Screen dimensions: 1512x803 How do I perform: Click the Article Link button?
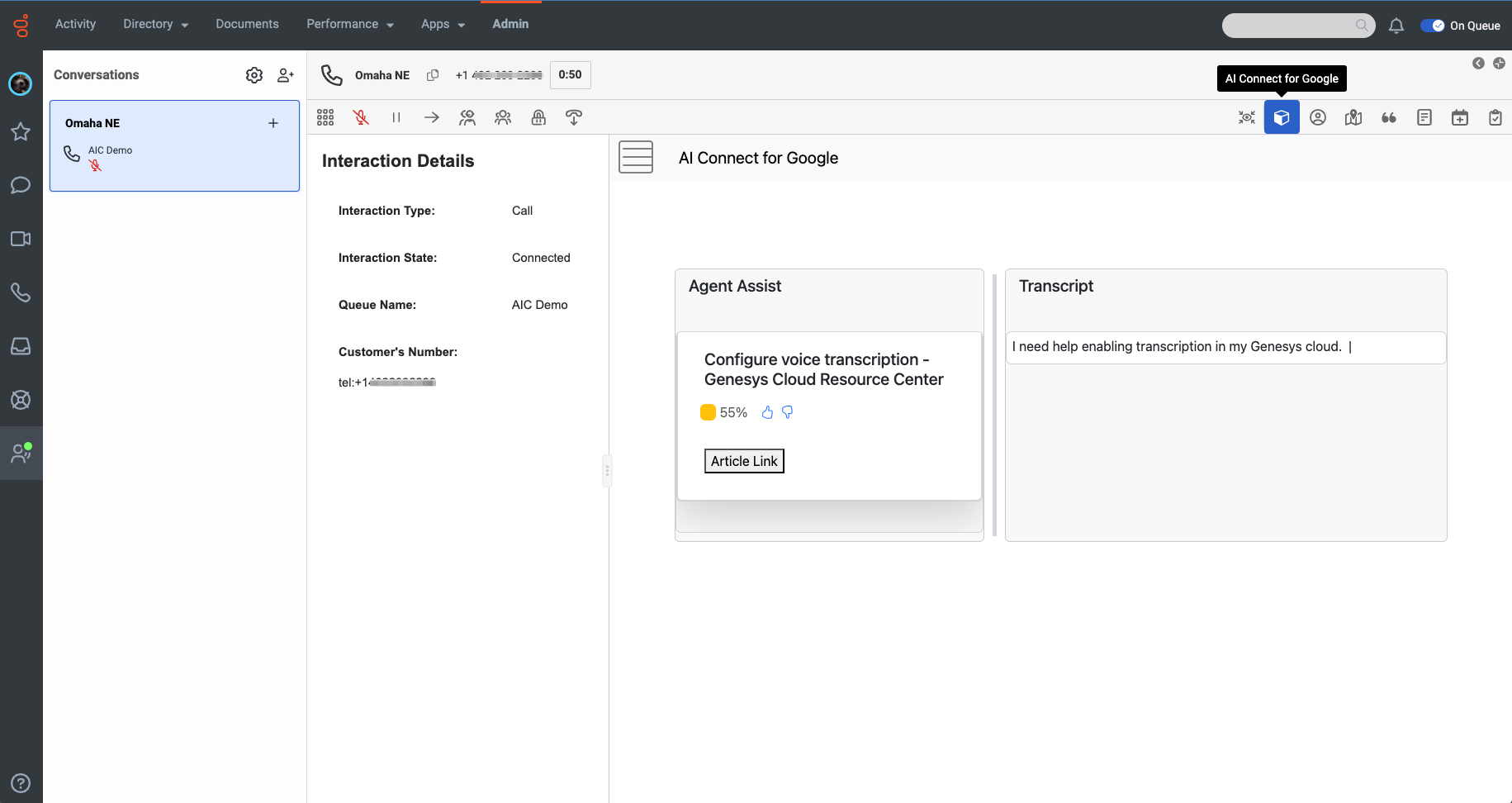click(x=744, y=461)
